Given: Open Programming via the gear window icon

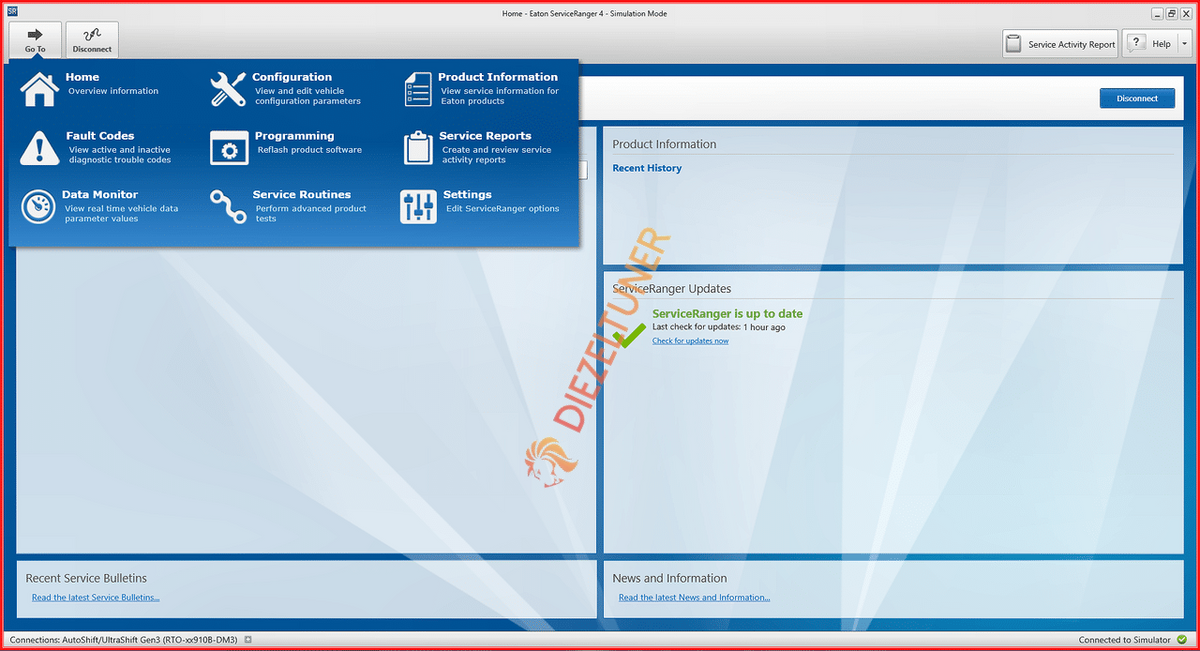Looking at the screenshot, I should point(228,148).
